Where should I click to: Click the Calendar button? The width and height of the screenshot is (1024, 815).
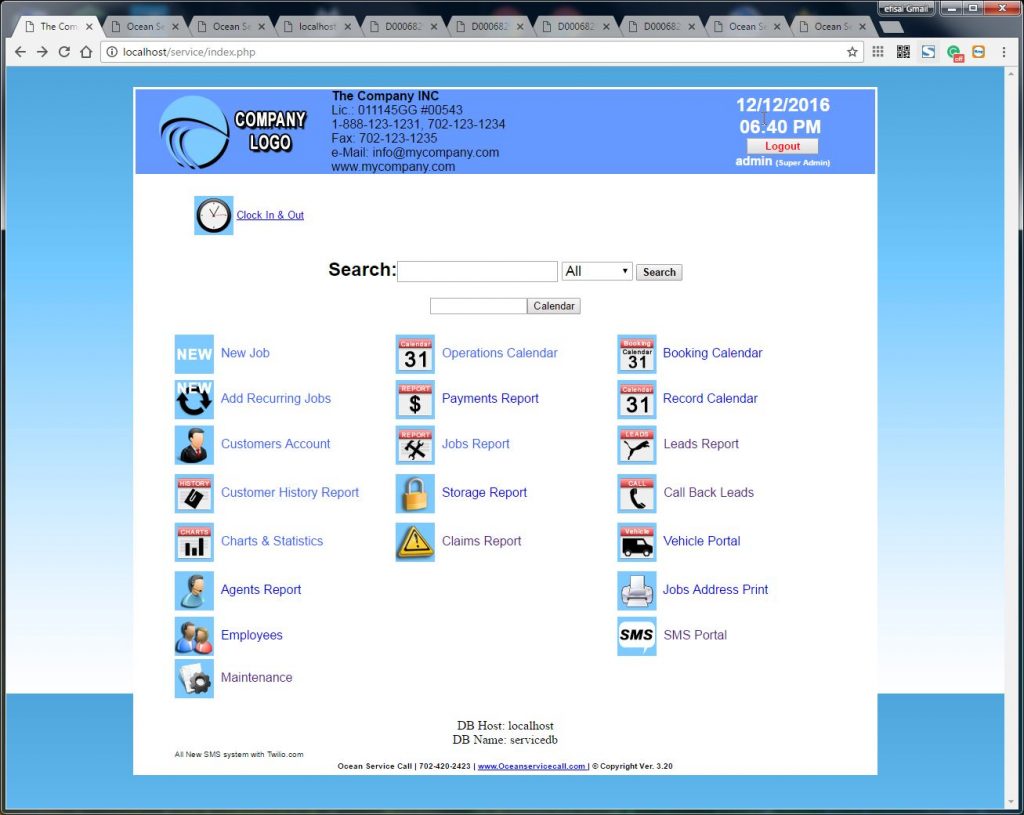tap(554, 306)
